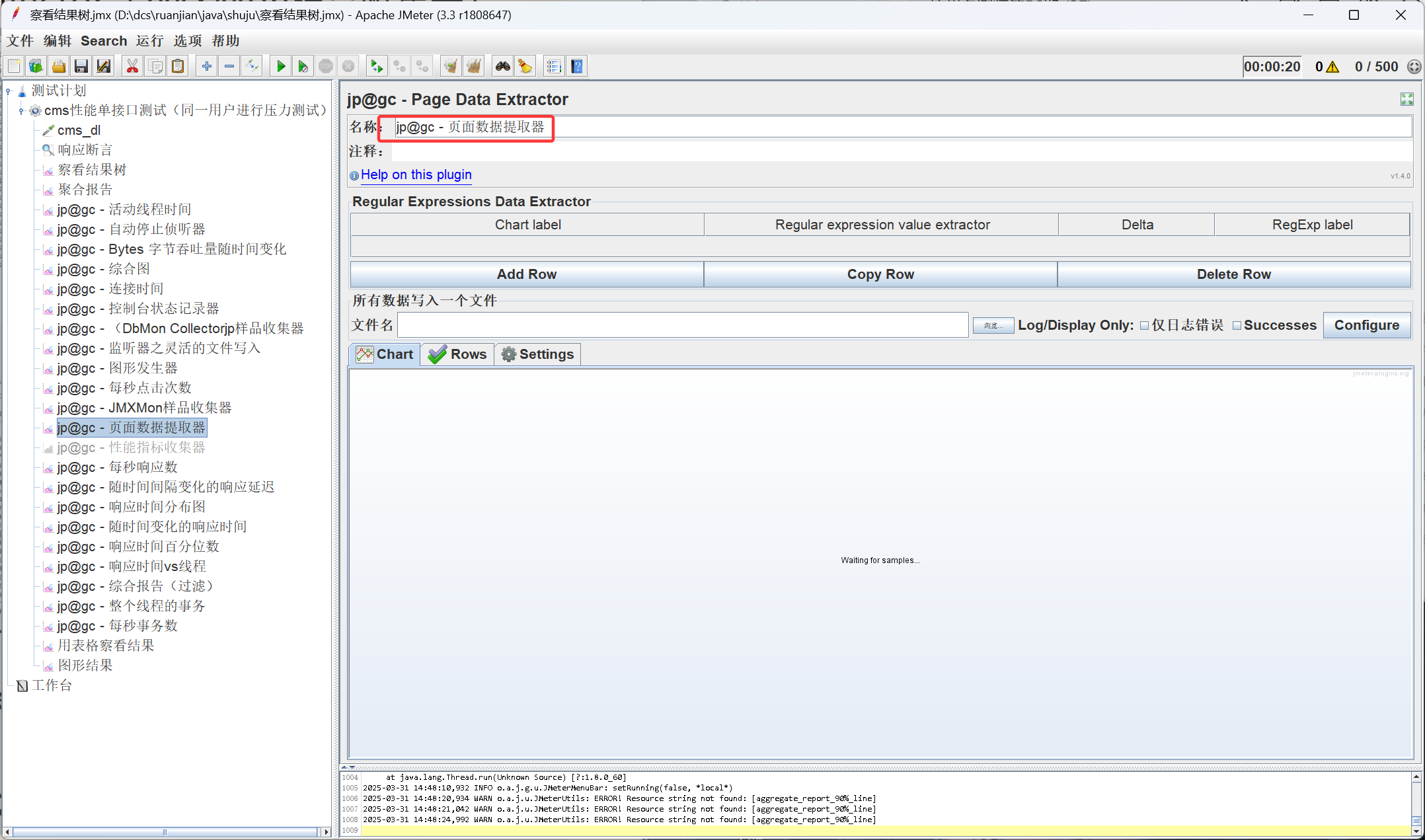This screenshot has width=1425, height=840.
Task: Collapse the 测试计划 tree node
Action: coord(9,91)
